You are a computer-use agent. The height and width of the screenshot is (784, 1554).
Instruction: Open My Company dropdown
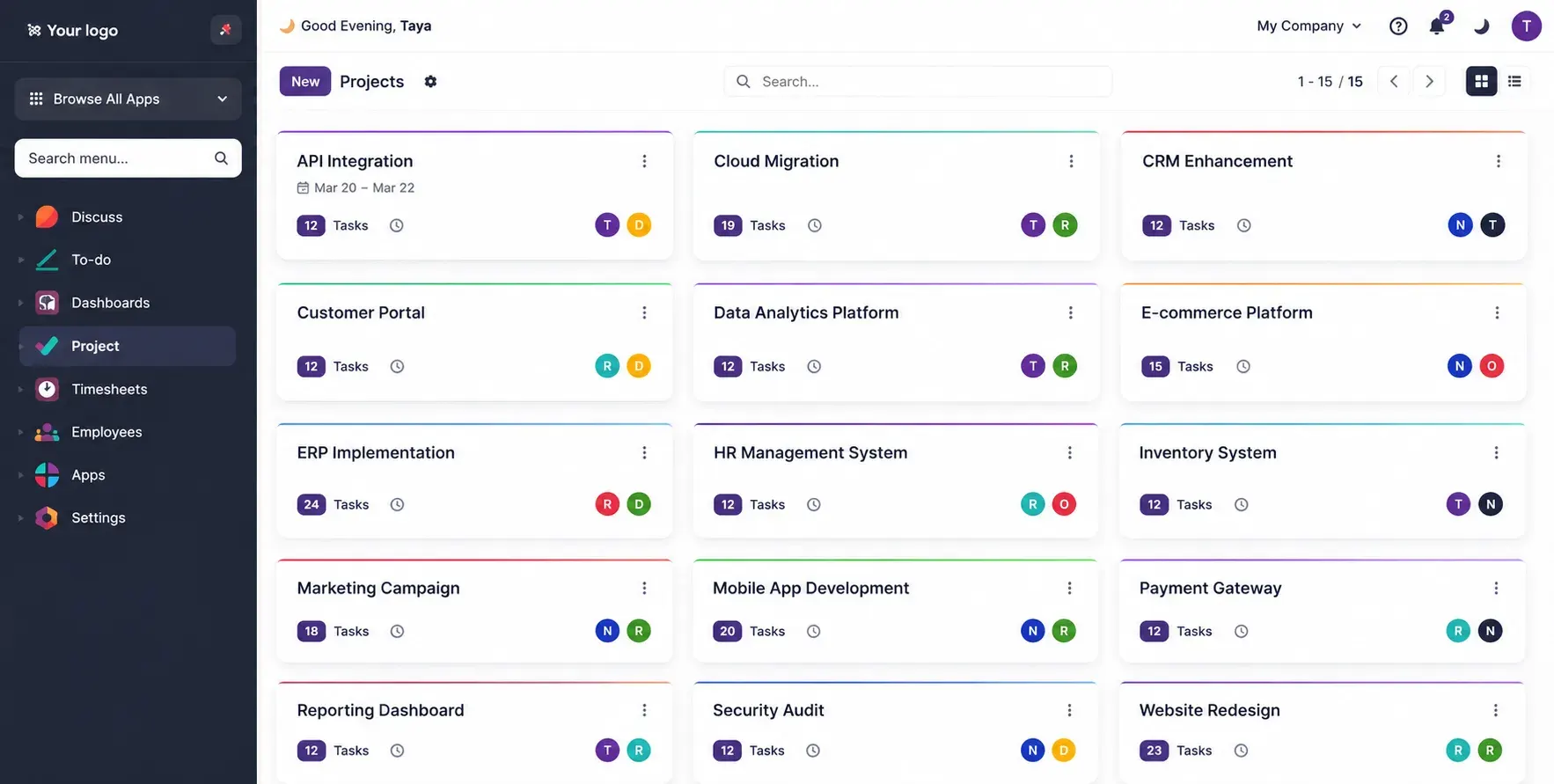[1308, 26]
